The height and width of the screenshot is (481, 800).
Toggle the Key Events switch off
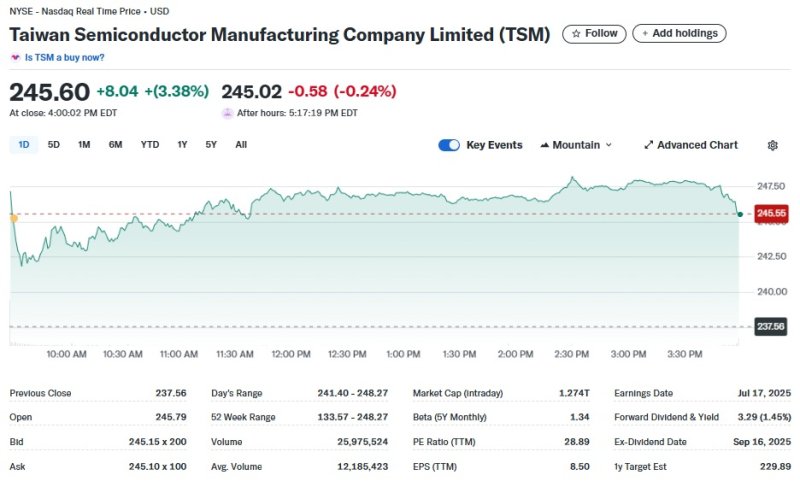tap(449, 145)
